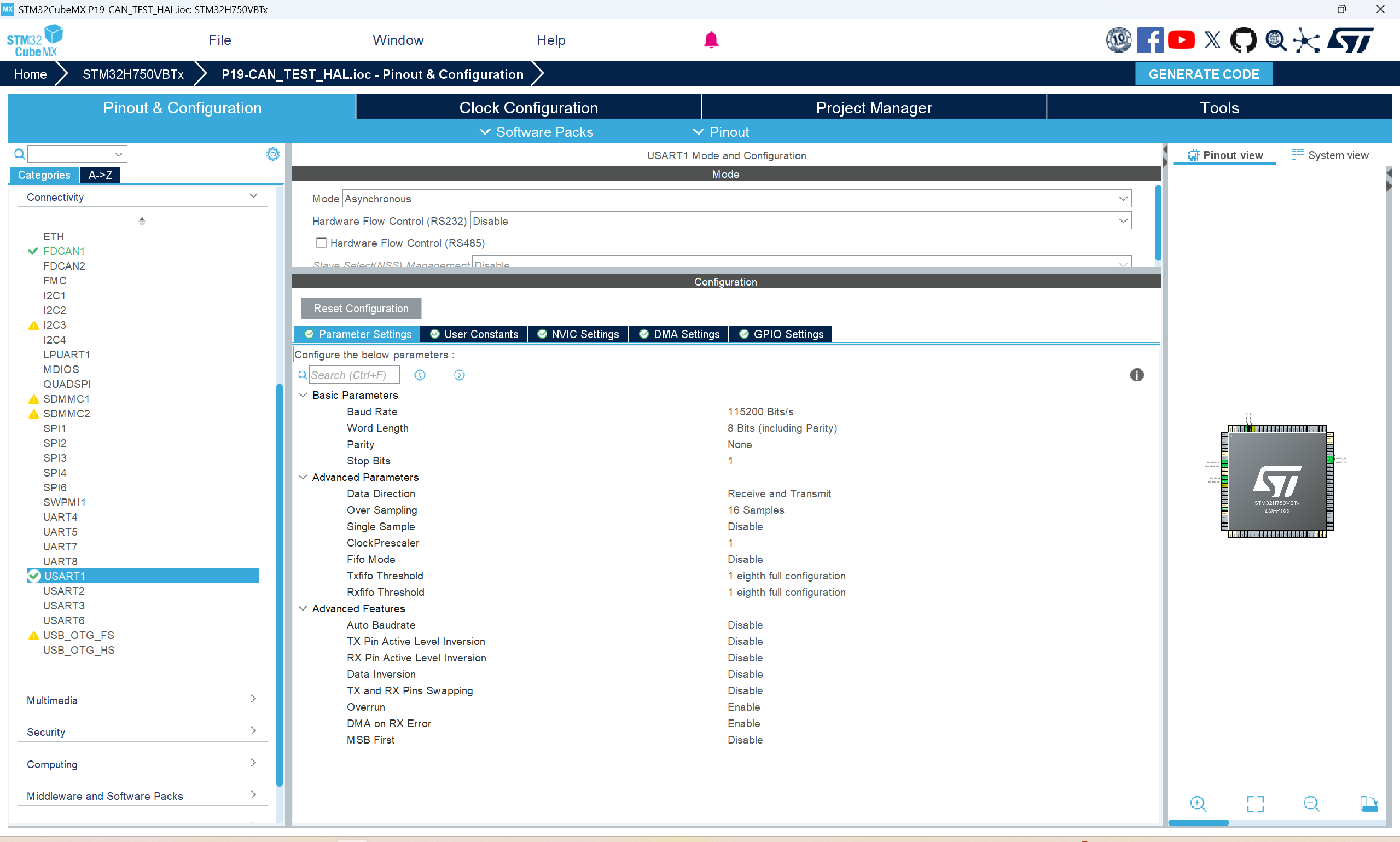1400x842 pixels.
Task: Switch list sorting to A->Z
Action: tap(100, 175)
